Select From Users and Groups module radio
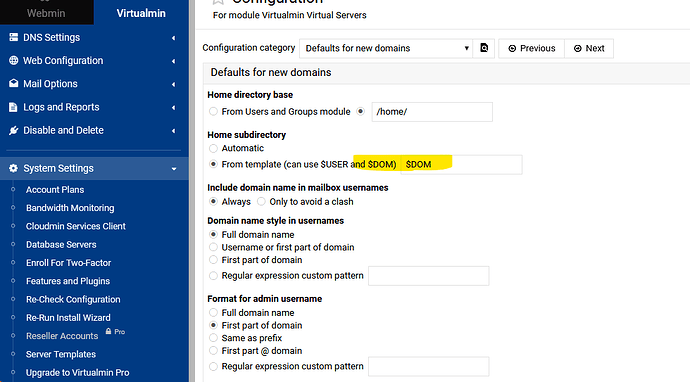The height and width of the screenshot is (382, 690). pyautogui.click(x=213, y=111)
